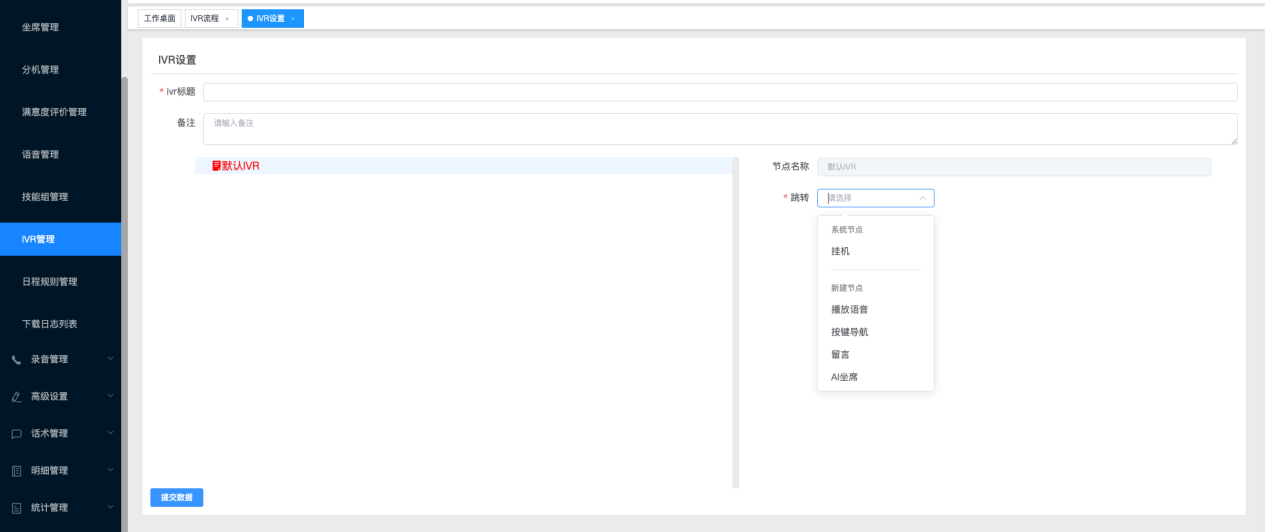The image size is (1265, 532).
Task: Click the document icon beside 统计管理
Action: tap(16, 508)
